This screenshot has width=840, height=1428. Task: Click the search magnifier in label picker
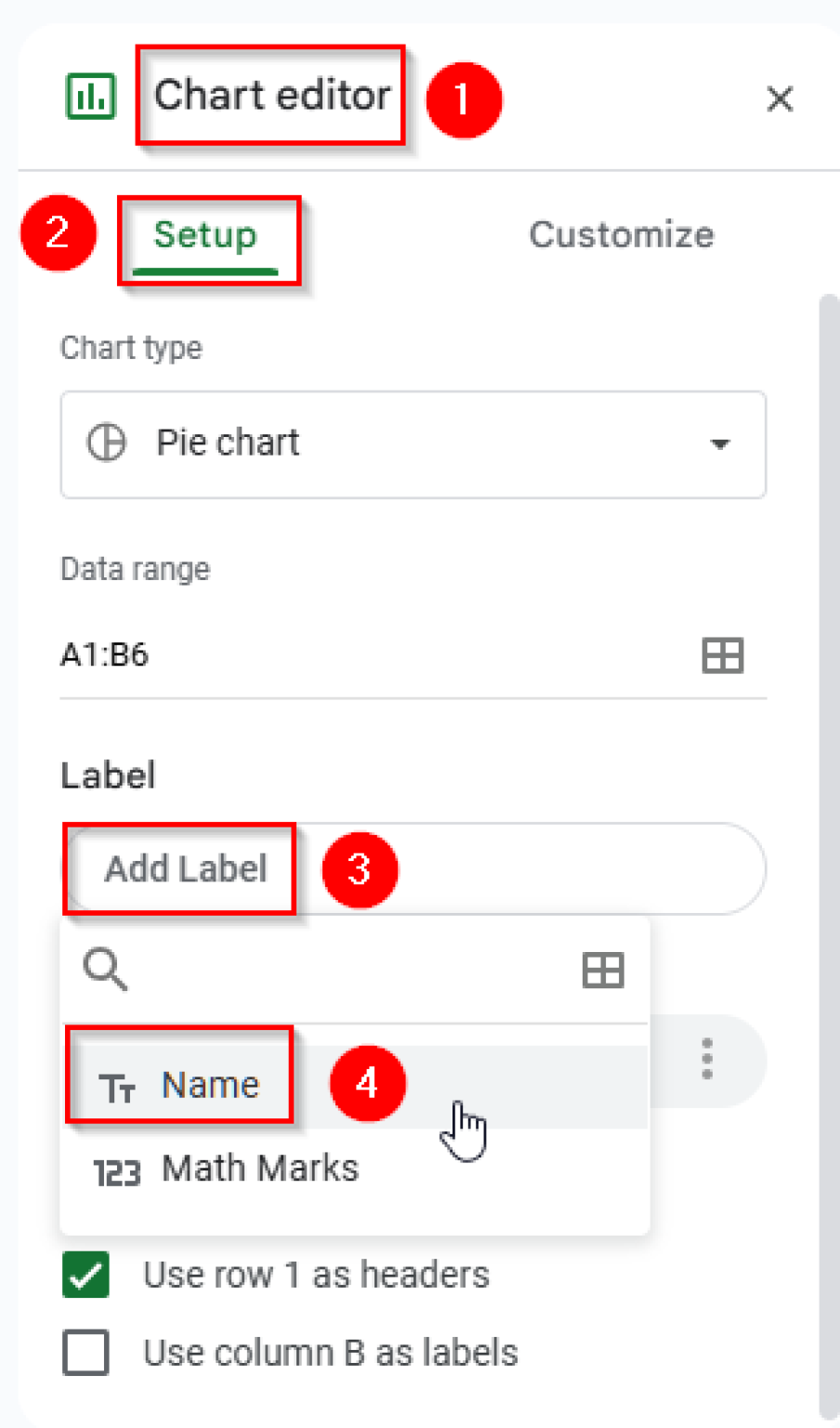pos(105,970)
